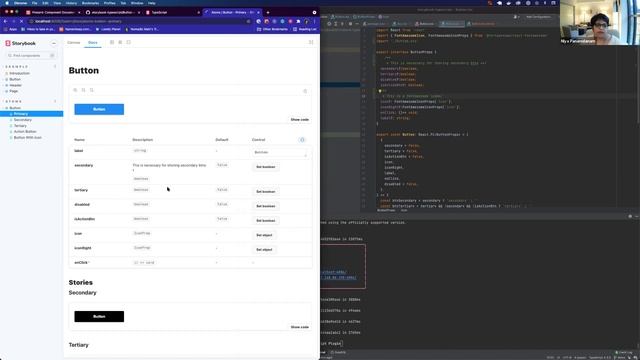Switch to the TypeScript browser tab
Viewport: 640px width, 360px height.
pyautogui.click(x=173, y=13)
